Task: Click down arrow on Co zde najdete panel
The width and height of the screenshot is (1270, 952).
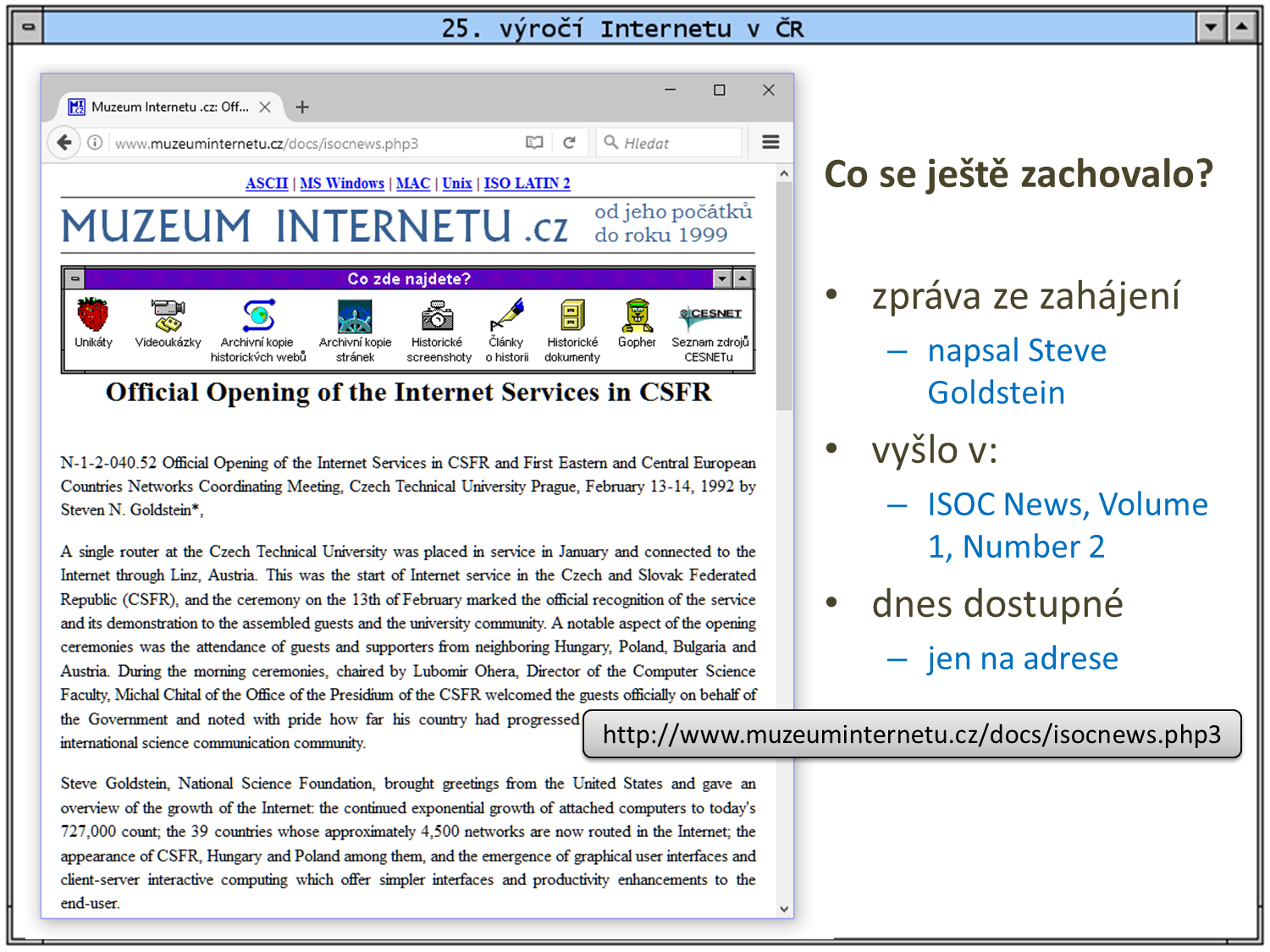Action: pyautogui.click(x=722, y=278)
